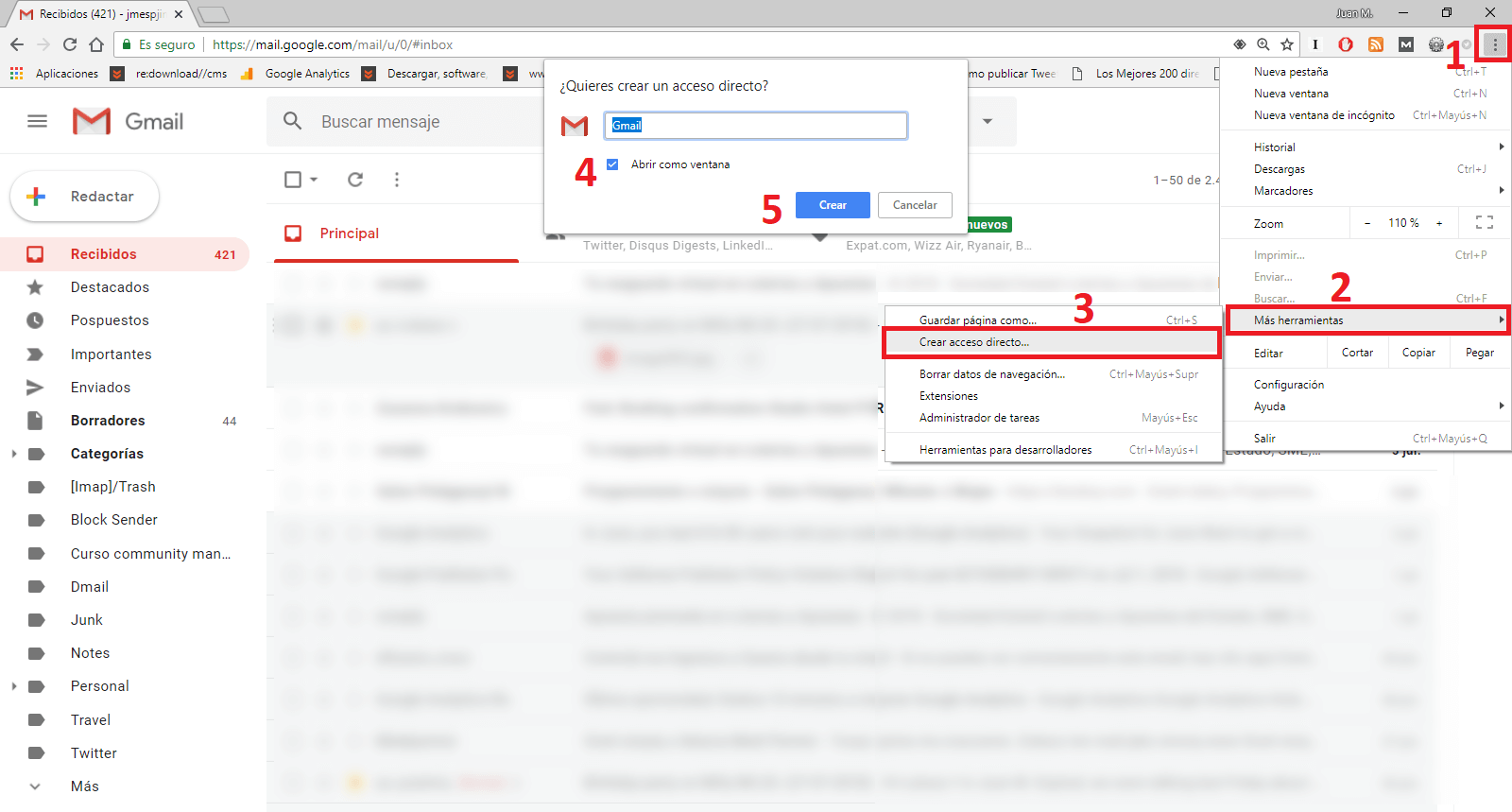Viewport: 1512px width, 812px height.
Task: Open Borrar datos de navegación
Action: tap(1052, 374)
